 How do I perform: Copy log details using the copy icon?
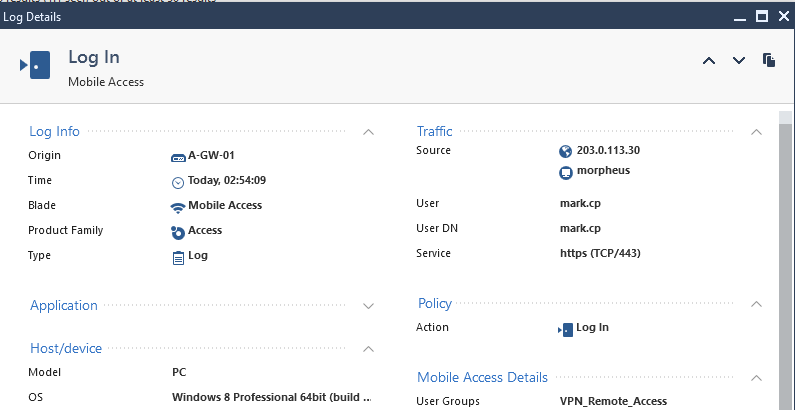[769, 60]
